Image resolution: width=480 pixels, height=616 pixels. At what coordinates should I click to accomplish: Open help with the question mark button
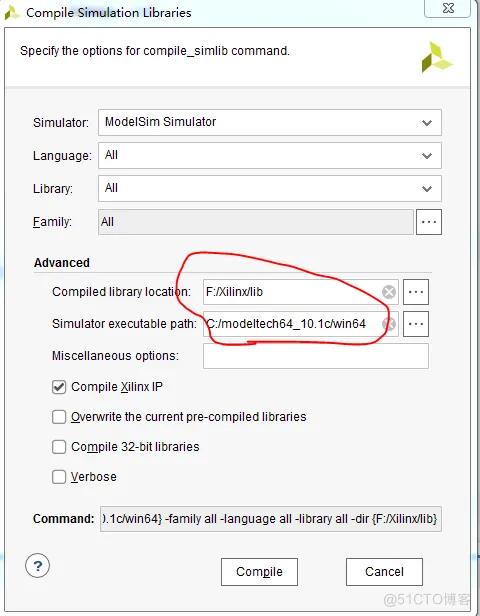tap(37, 566)
